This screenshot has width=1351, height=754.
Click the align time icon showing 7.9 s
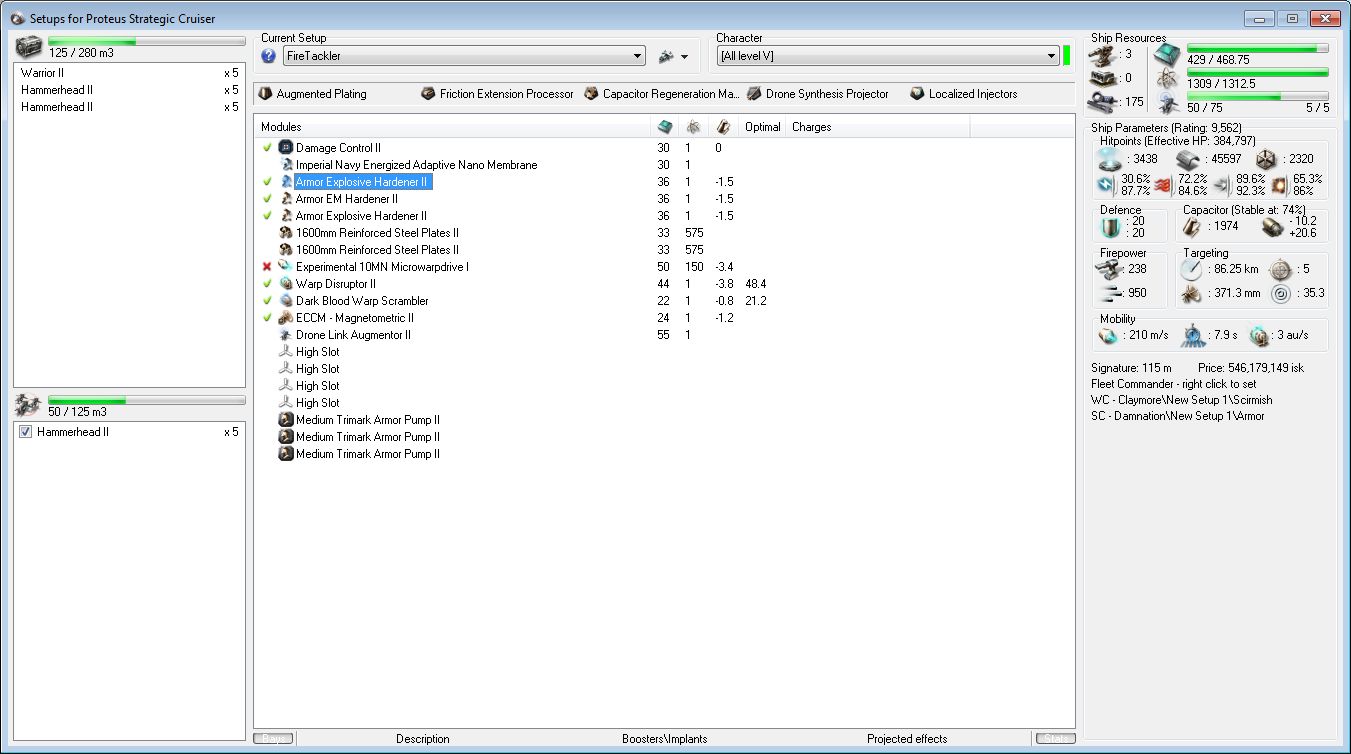coord(1191,335)
